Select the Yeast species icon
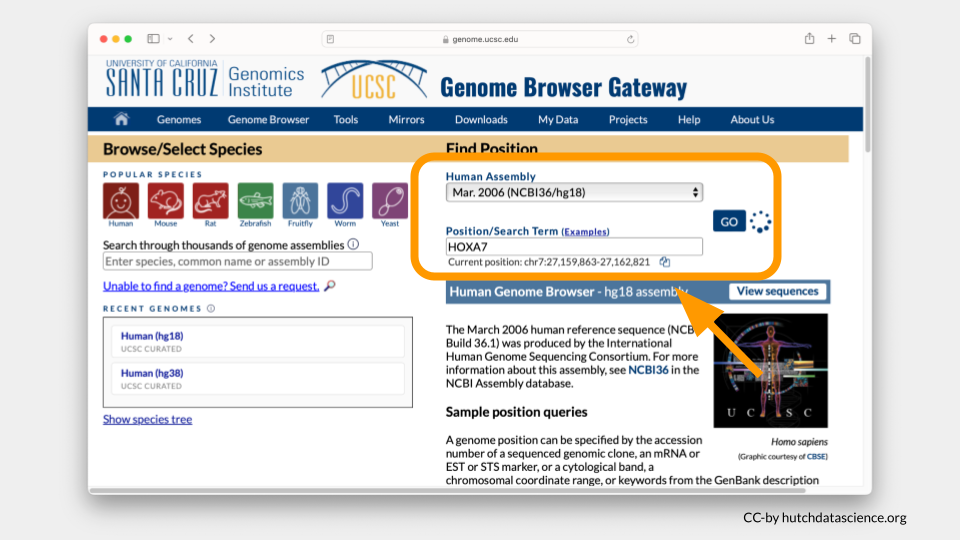 (390, 201)
